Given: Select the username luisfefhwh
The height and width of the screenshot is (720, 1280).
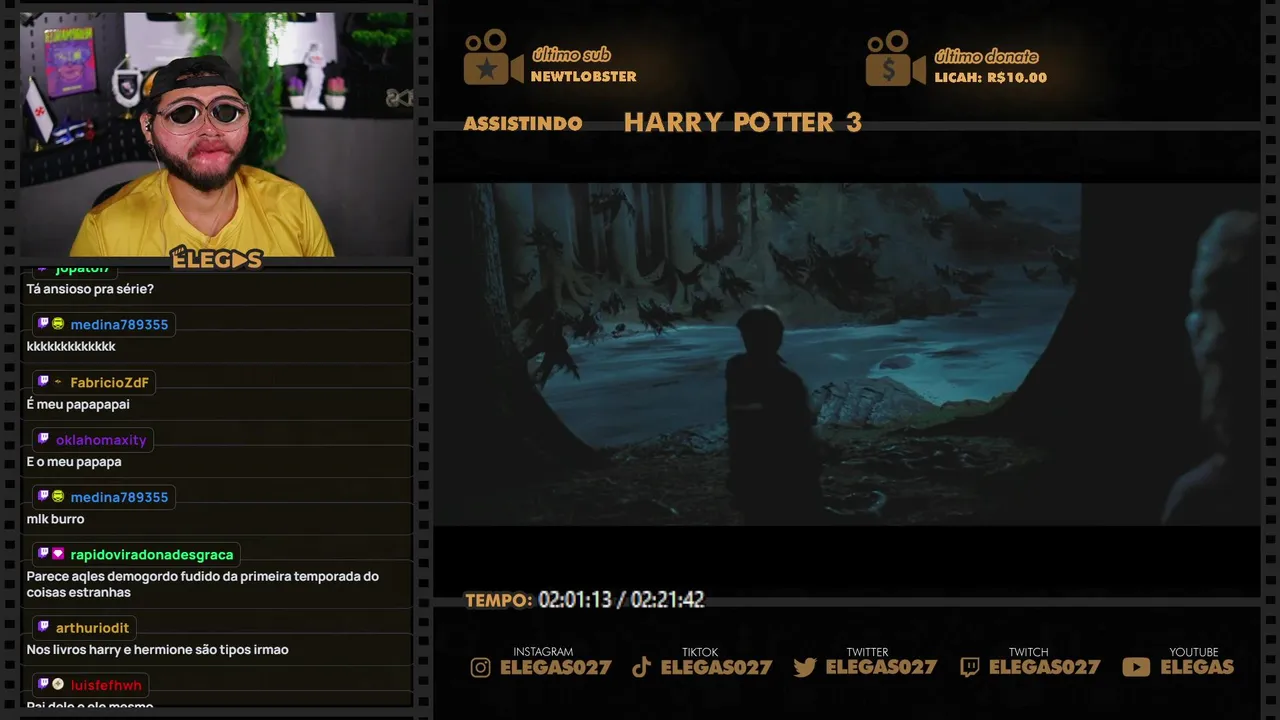Looking at the screenshot, I should pyautogui.click(x=106, y=685).
